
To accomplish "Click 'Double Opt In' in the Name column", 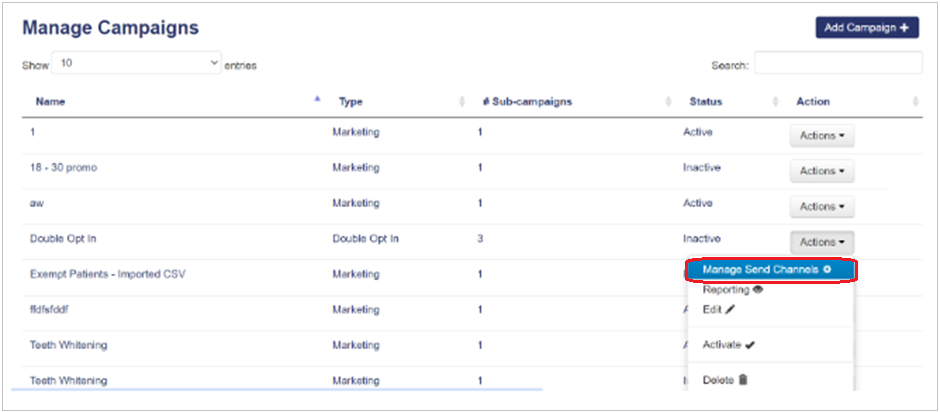I will point(63,239).
